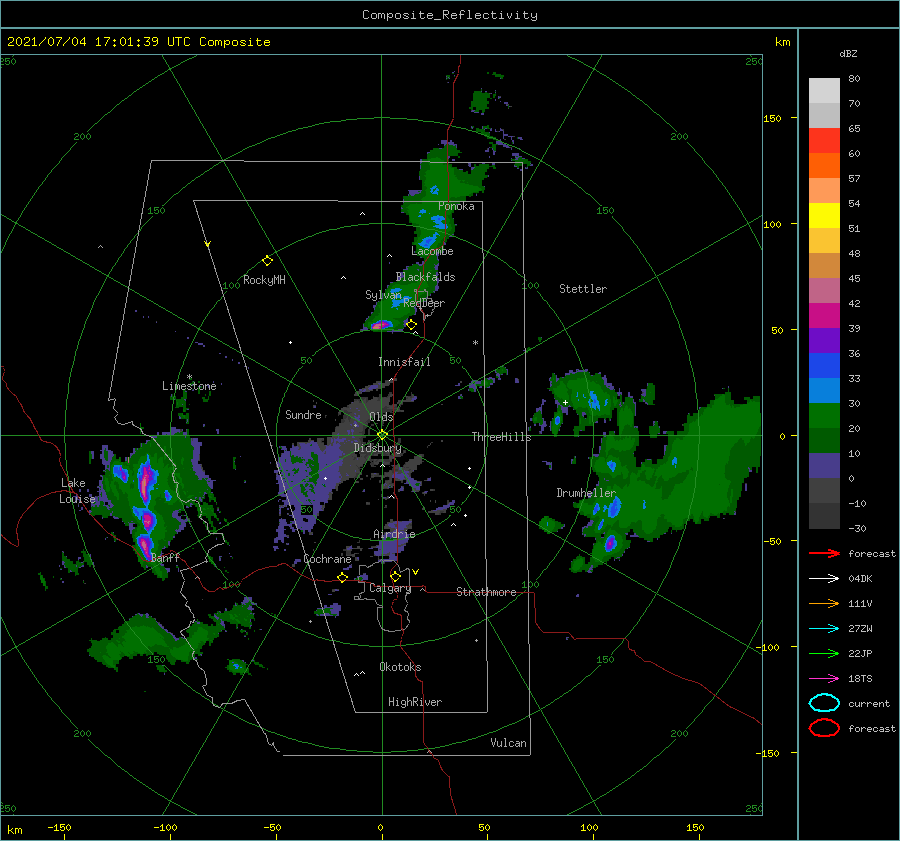Pick the bright yellow 51-54 dBZ swatch
Image resolution: width=900 pixels, height=841 pixels.
pyautogui.click(x=824, y=216)
